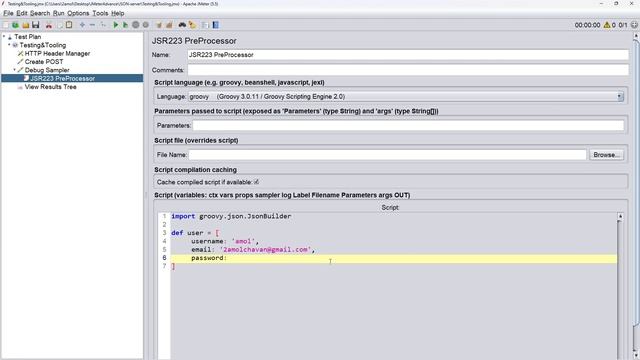Click the Comments input field

click(x=408, y=70)
